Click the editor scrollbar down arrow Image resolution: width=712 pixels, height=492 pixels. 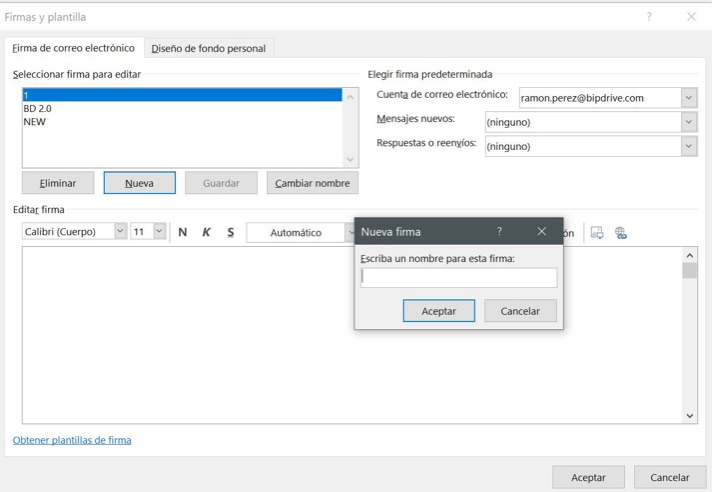[690, 416]
